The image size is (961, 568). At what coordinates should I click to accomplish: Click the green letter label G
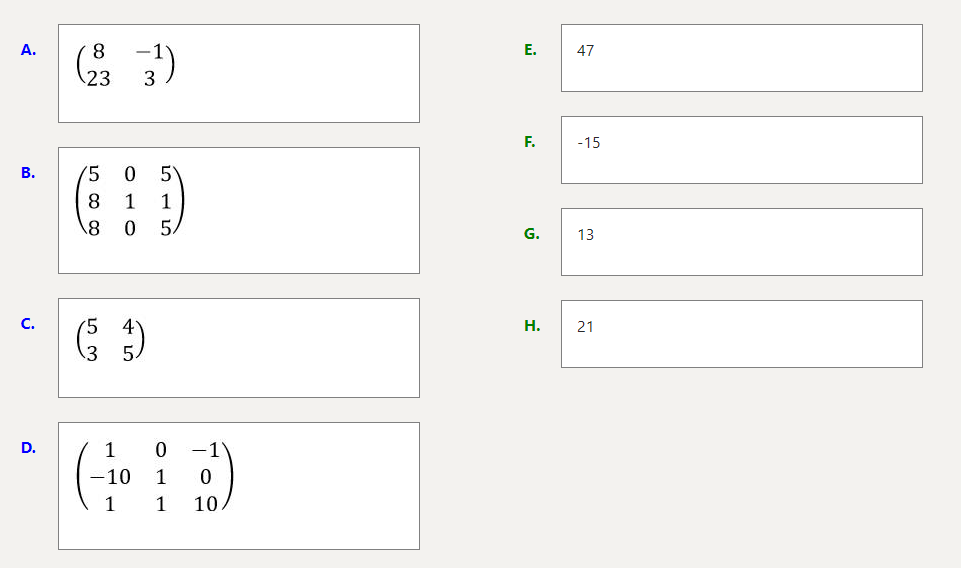[x=531, y=234]
